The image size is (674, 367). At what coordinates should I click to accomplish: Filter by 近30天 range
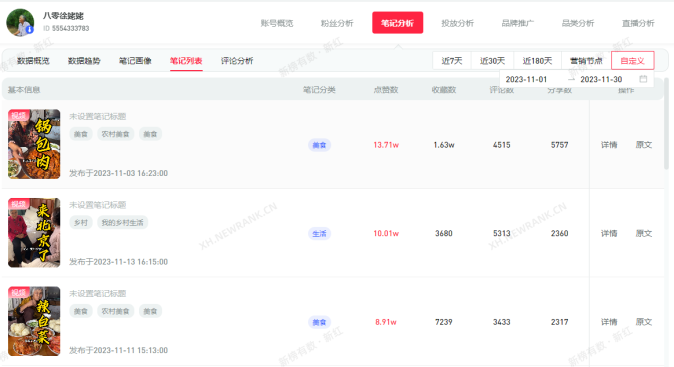[493, 61]
